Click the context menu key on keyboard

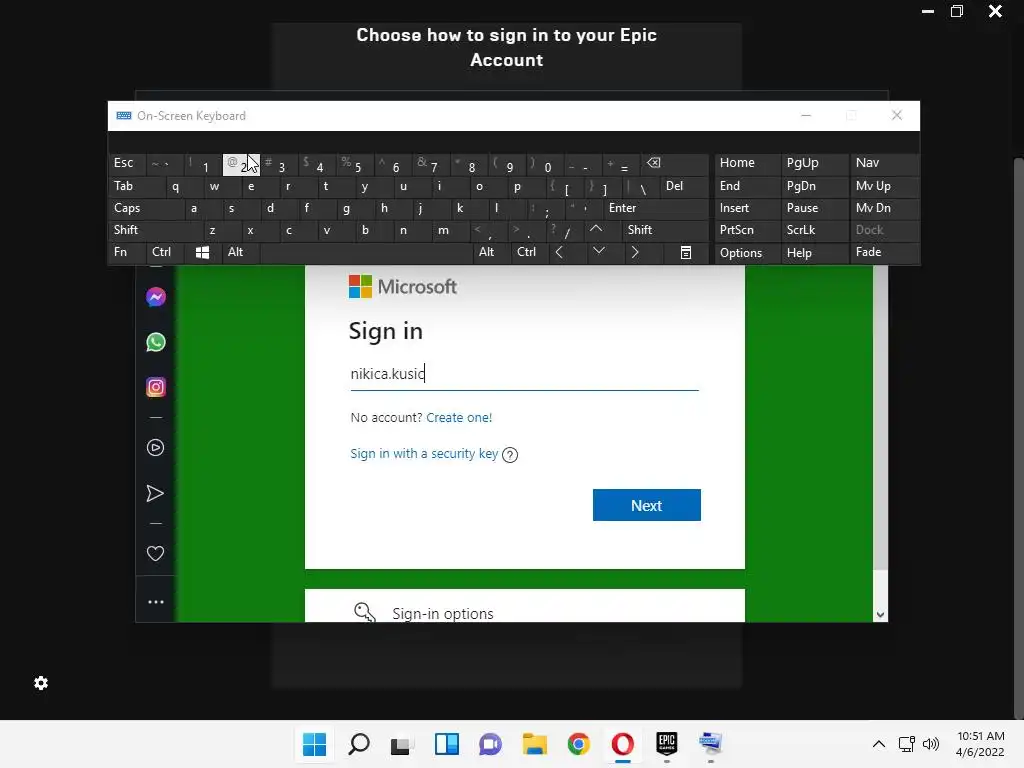click(685, 253)
